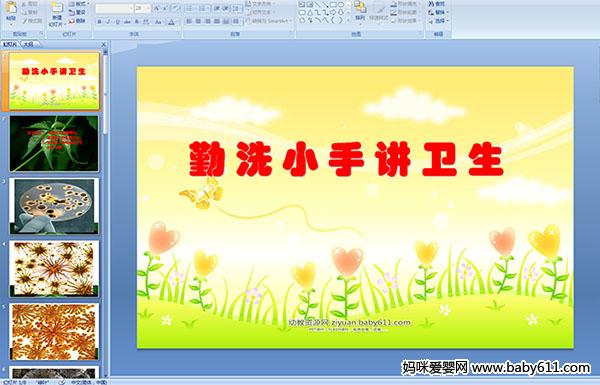The image size is (600, 385).
Task: Apply strikethrough to the selected text
Action: (x=127, y=22)
